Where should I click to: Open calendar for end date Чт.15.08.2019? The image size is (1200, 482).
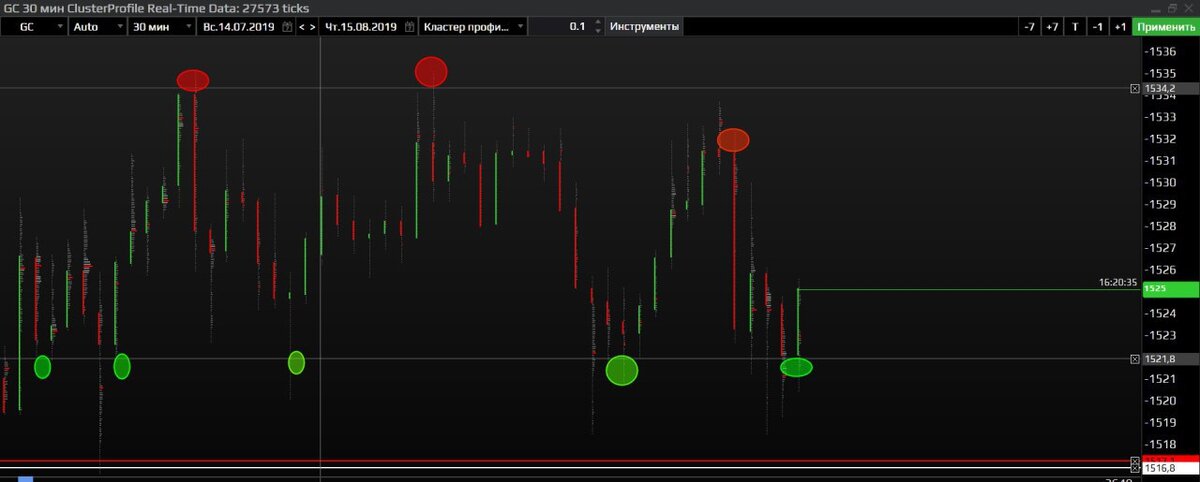(409, 27)
